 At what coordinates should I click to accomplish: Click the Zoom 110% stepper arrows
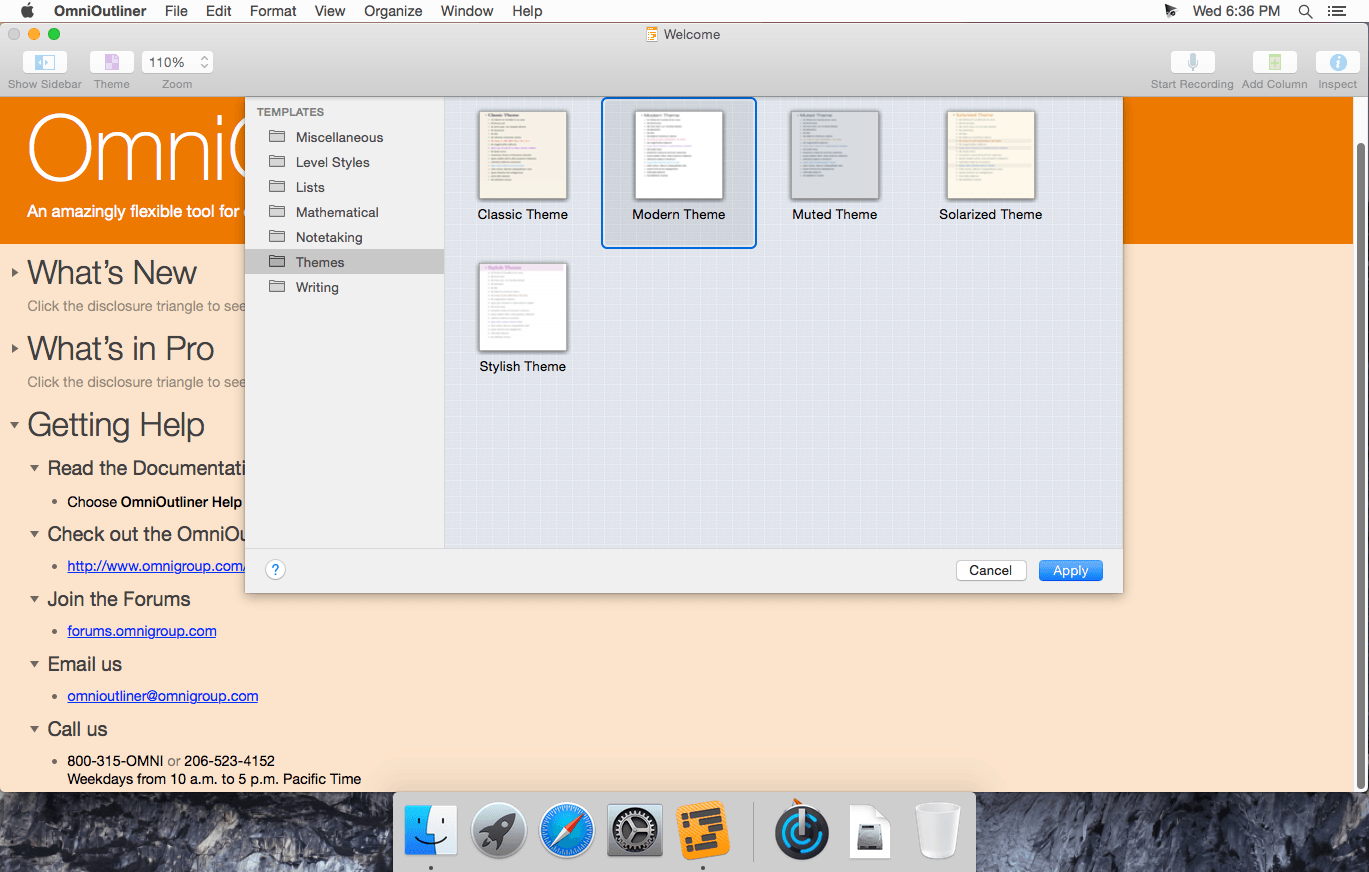[x=204, y=62]
